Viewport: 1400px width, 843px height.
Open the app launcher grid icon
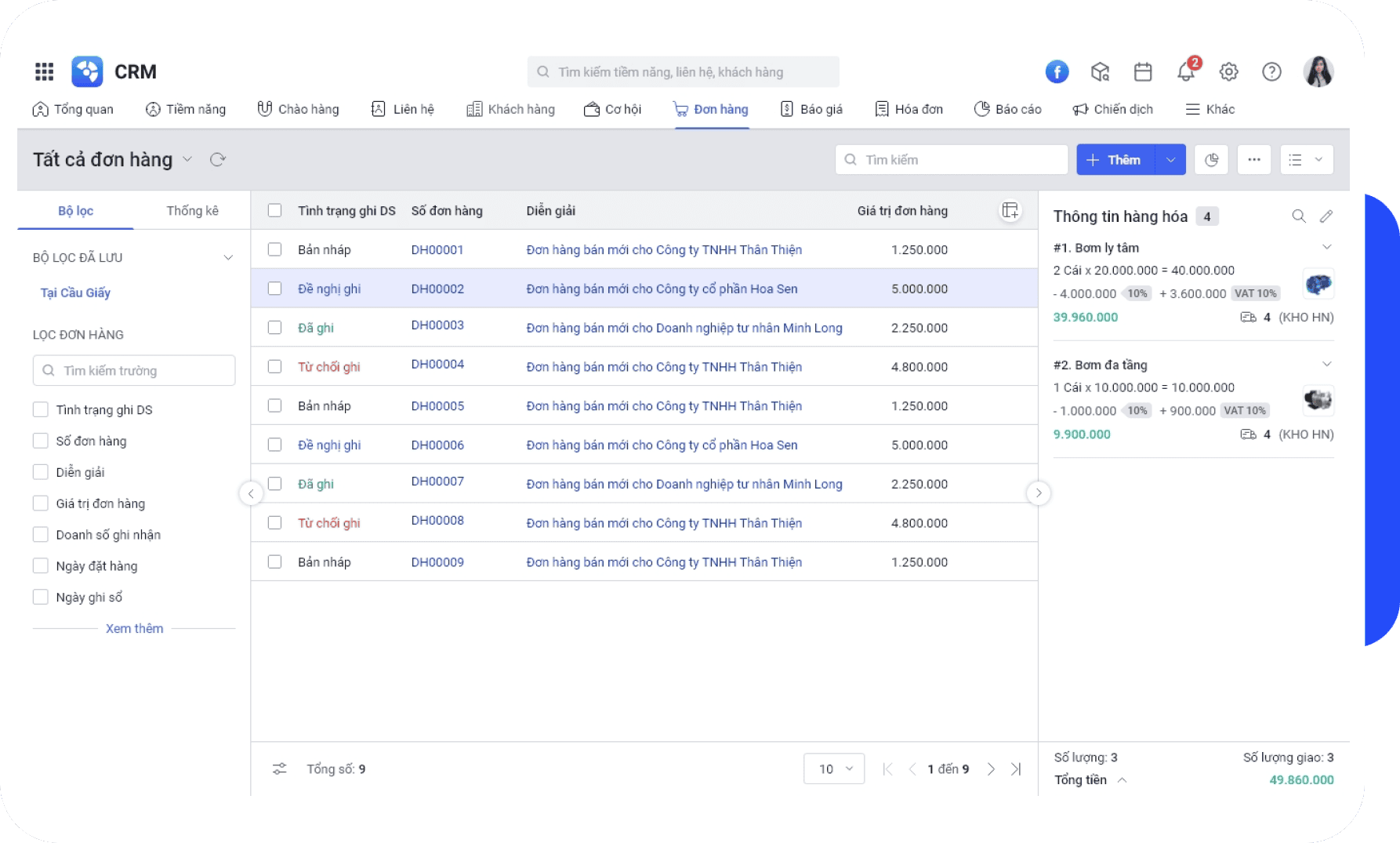pos(44,71)
